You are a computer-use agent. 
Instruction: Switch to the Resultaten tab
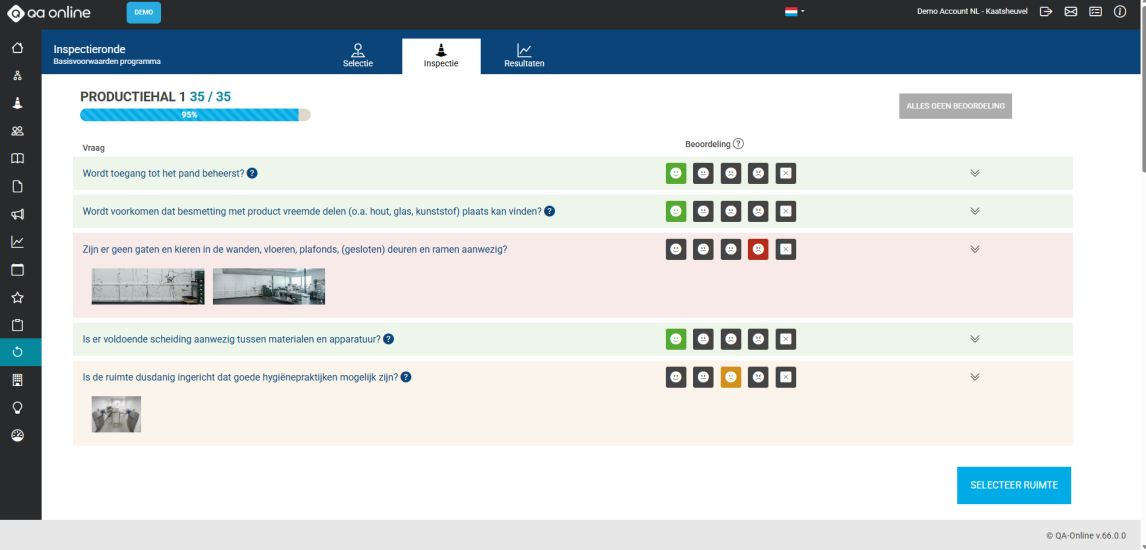524,56
